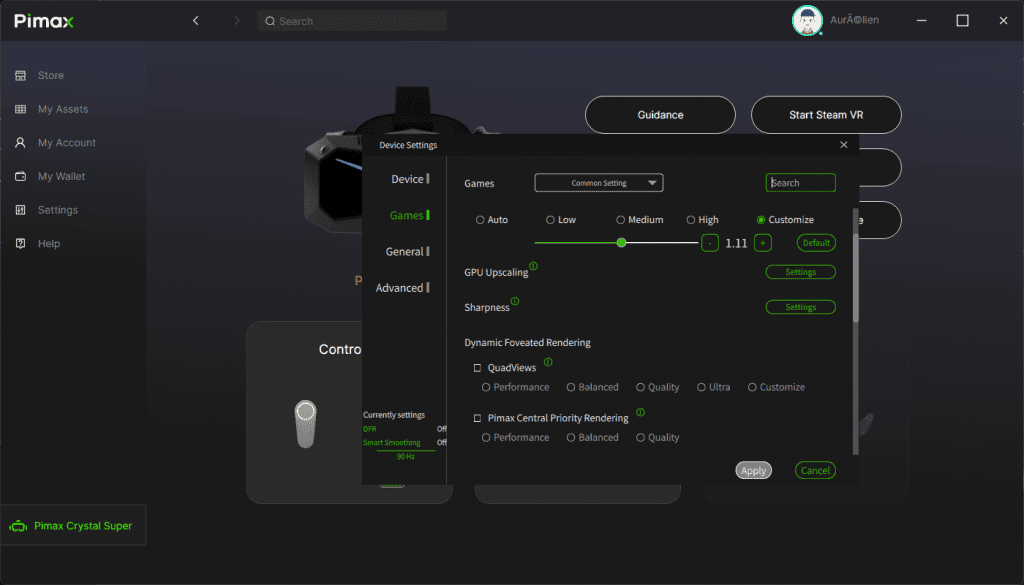Switch to the General tab
The width and height of the screenshot is (1024, 585).
tap(407, 251)
